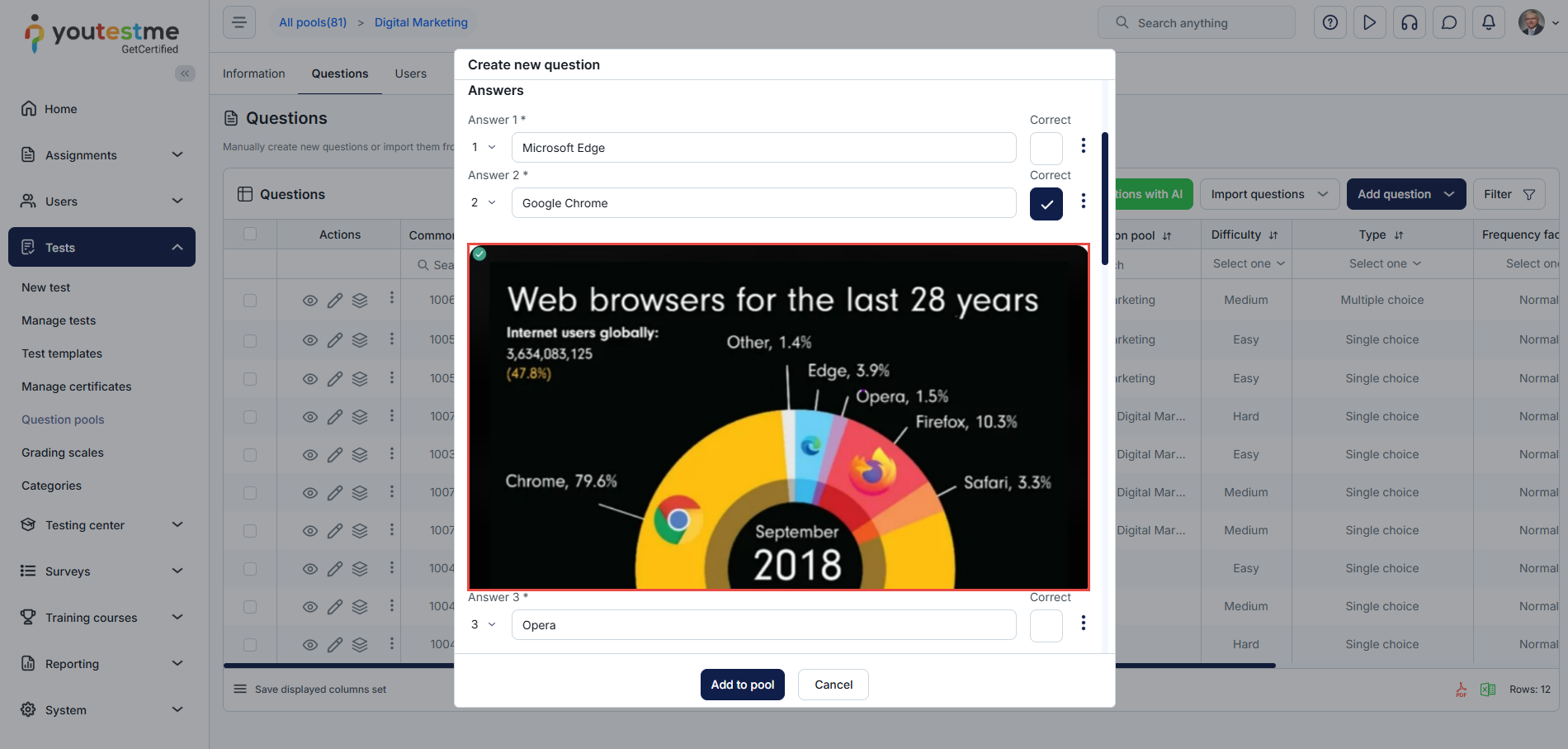Select the fourth question row checkbox

(x=250, y=417)
